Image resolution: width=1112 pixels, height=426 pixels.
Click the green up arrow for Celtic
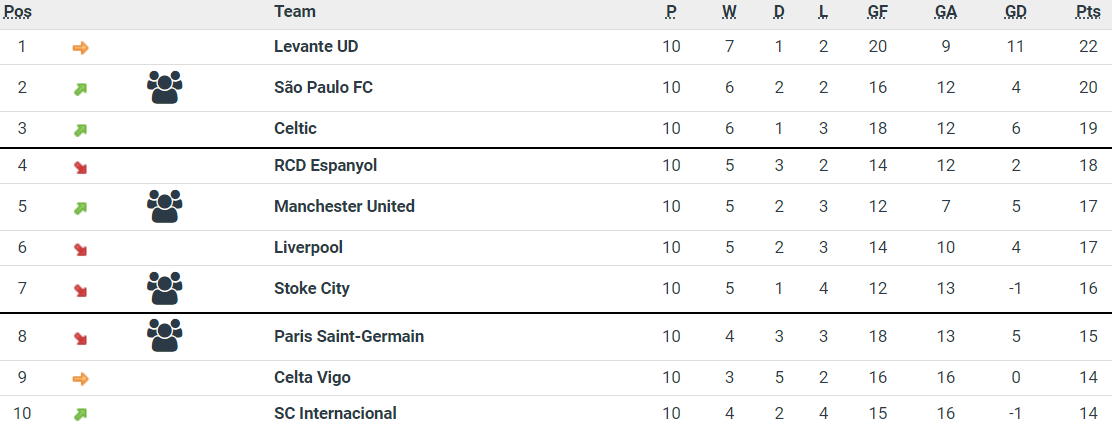pyautogui.click(x=81, y=129)
